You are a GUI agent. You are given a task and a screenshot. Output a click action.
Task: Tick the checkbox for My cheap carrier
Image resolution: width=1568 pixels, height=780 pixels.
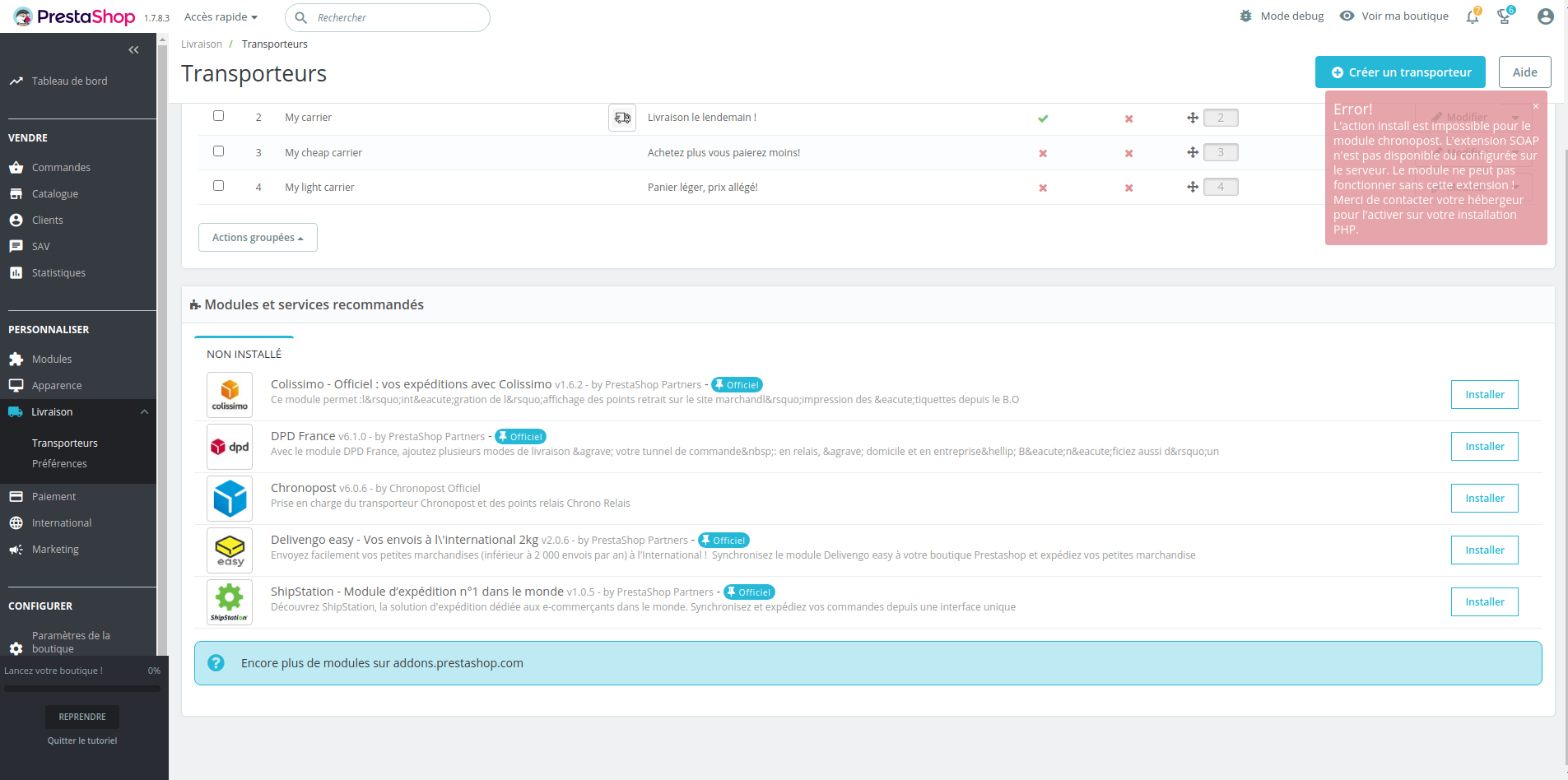point(218,151)
